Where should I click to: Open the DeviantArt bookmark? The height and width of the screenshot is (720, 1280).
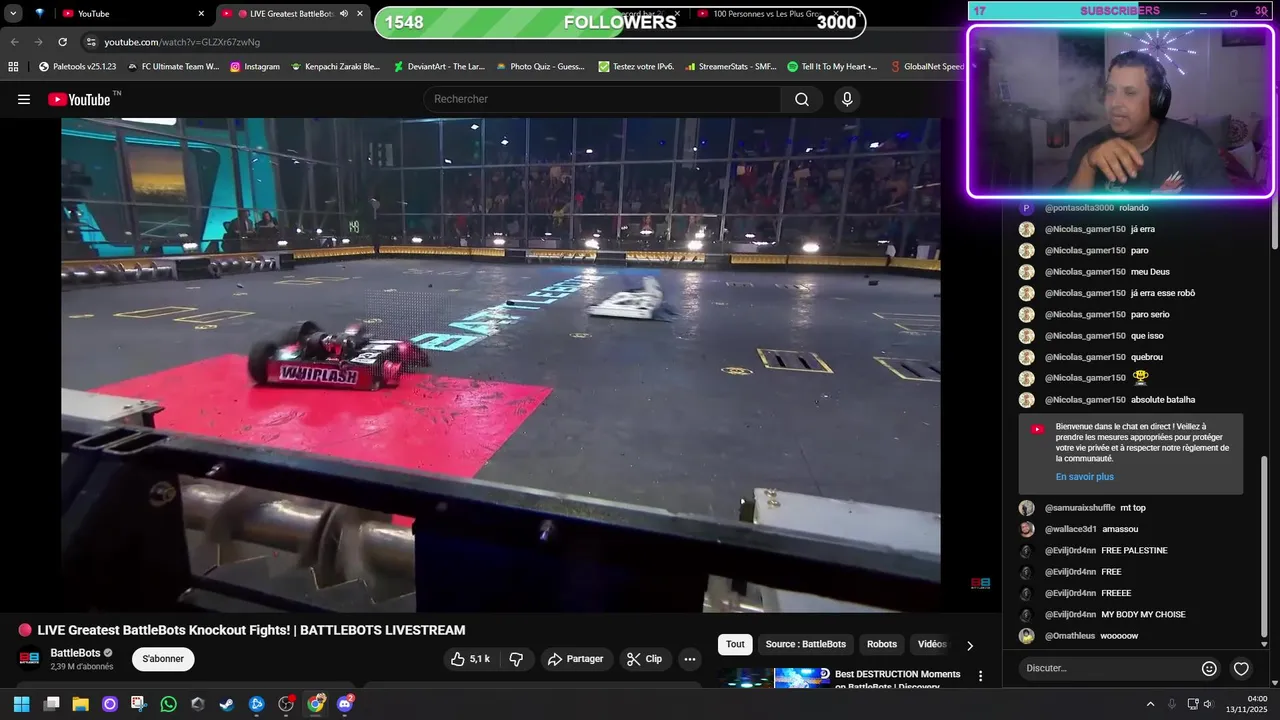tap(439, 66)
